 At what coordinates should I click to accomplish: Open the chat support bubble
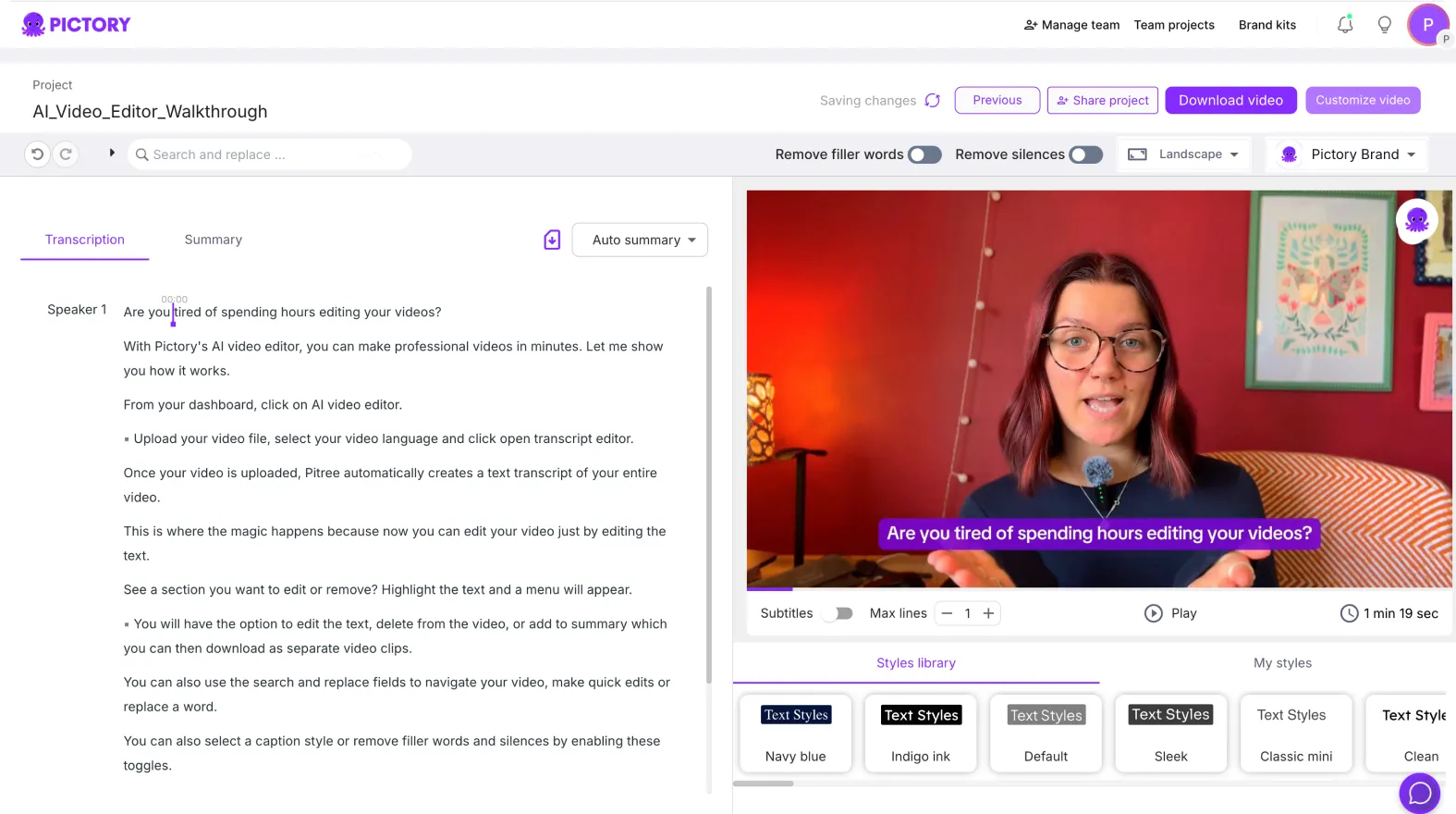coord(1419,793)
